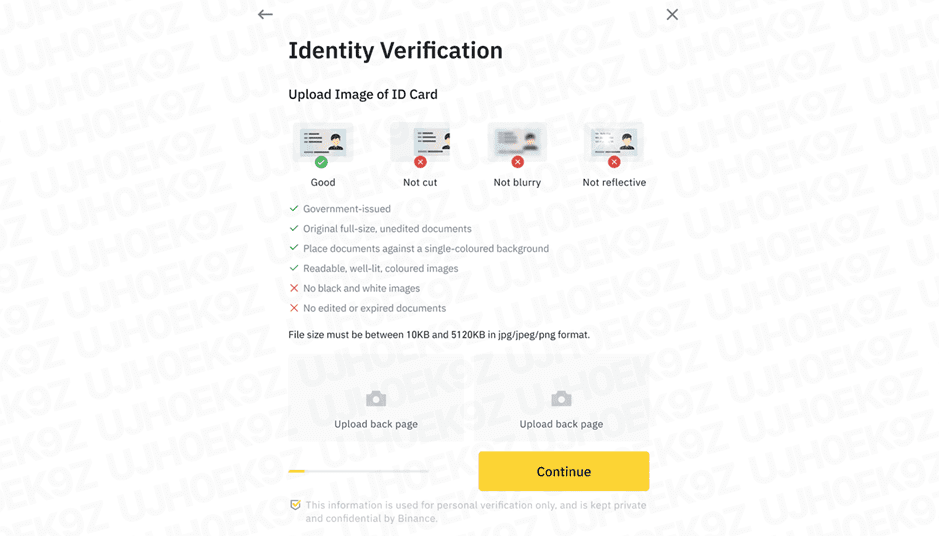The image size is (939, 536).
Task: Click the green check beside Government-issued
Action: point(294,209)
